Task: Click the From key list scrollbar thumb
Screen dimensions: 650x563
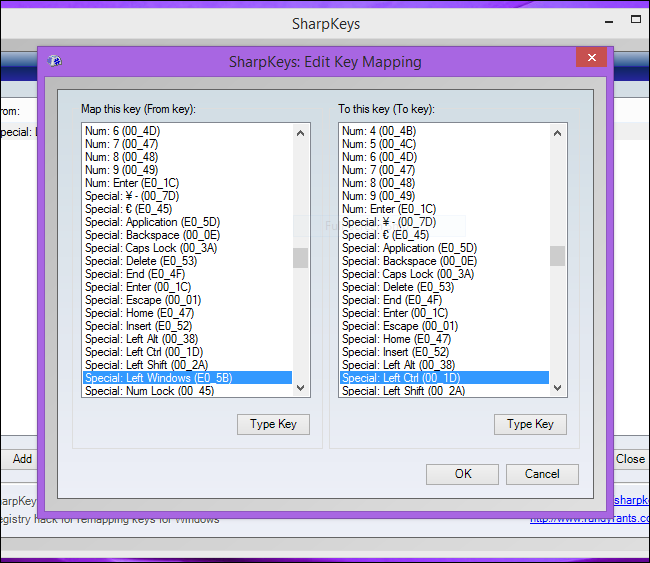Action: pyautogui.click(x=301, y=258)
